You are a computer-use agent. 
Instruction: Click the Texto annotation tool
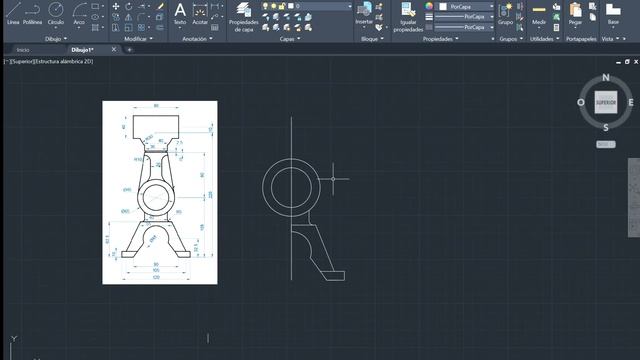pyautogui.click(x=180, y=13)
